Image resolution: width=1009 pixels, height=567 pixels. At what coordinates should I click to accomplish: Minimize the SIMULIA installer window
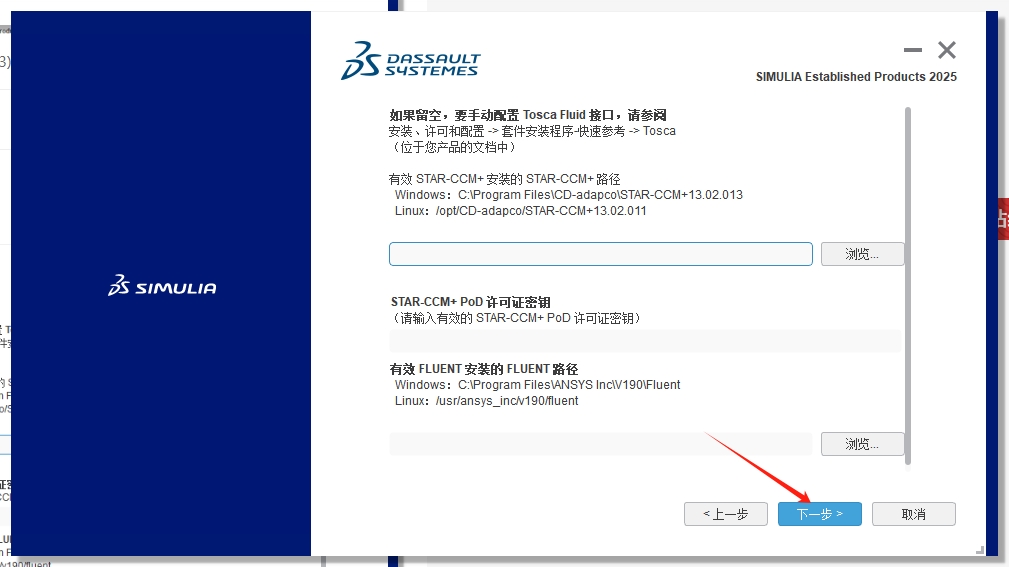click(912, 50)
